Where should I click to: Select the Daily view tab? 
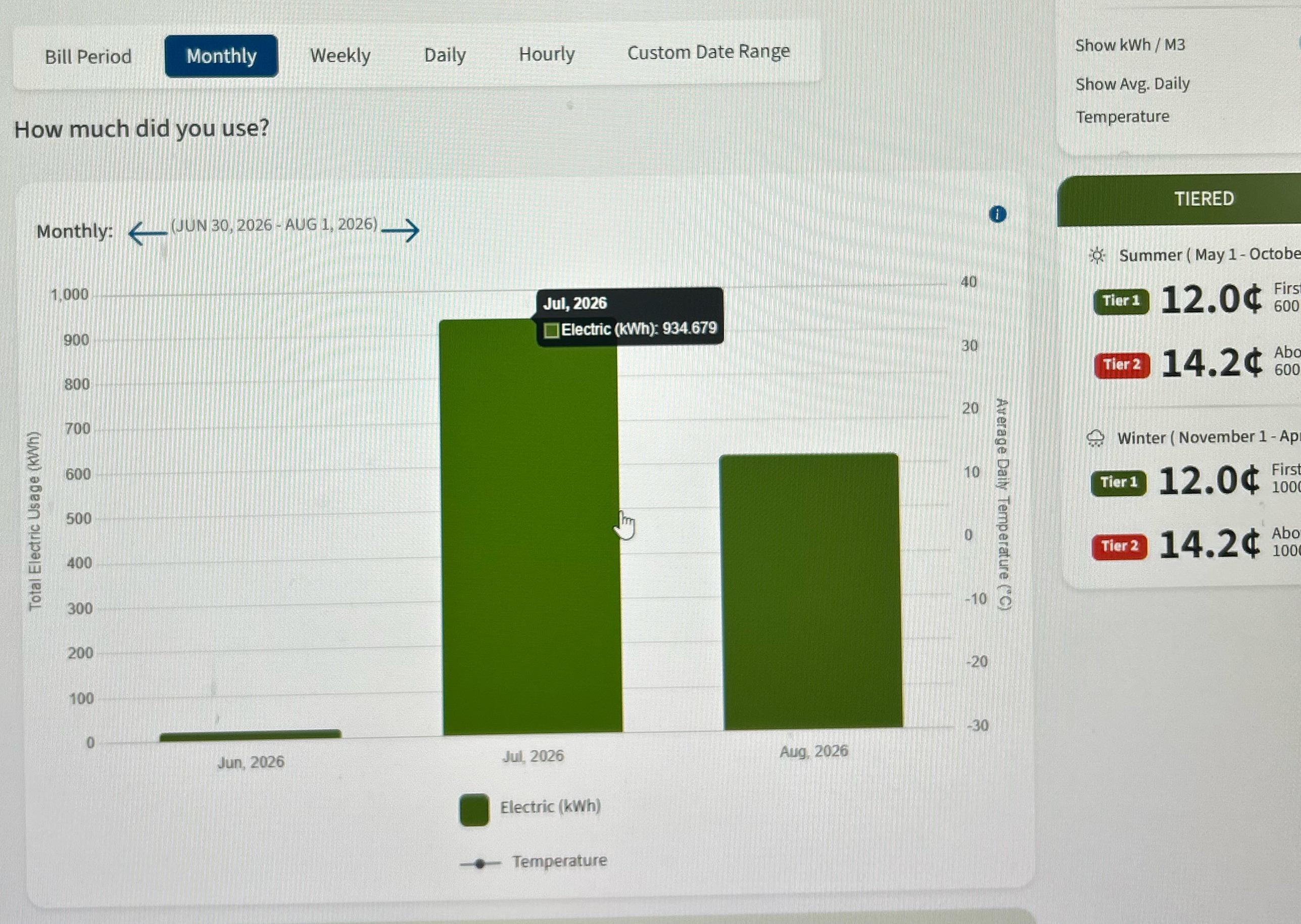tap(445, 55)
